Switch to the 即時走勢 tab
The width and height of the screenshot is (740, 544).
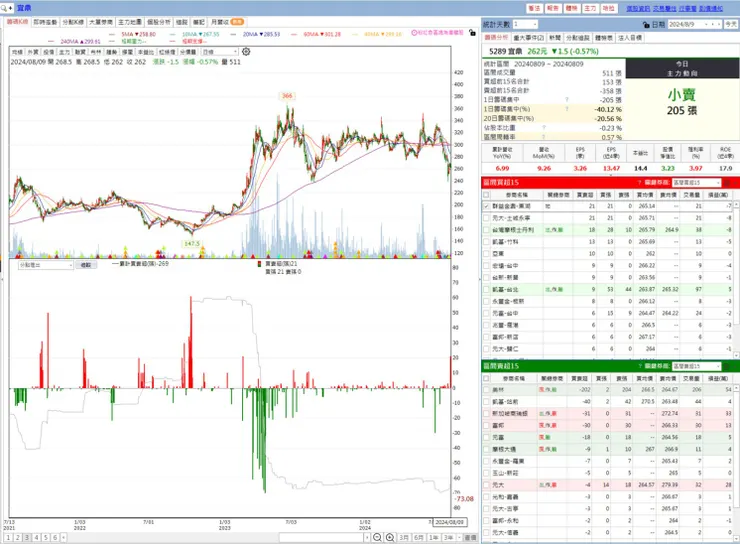pyautogui.click(x=45, y=22)
